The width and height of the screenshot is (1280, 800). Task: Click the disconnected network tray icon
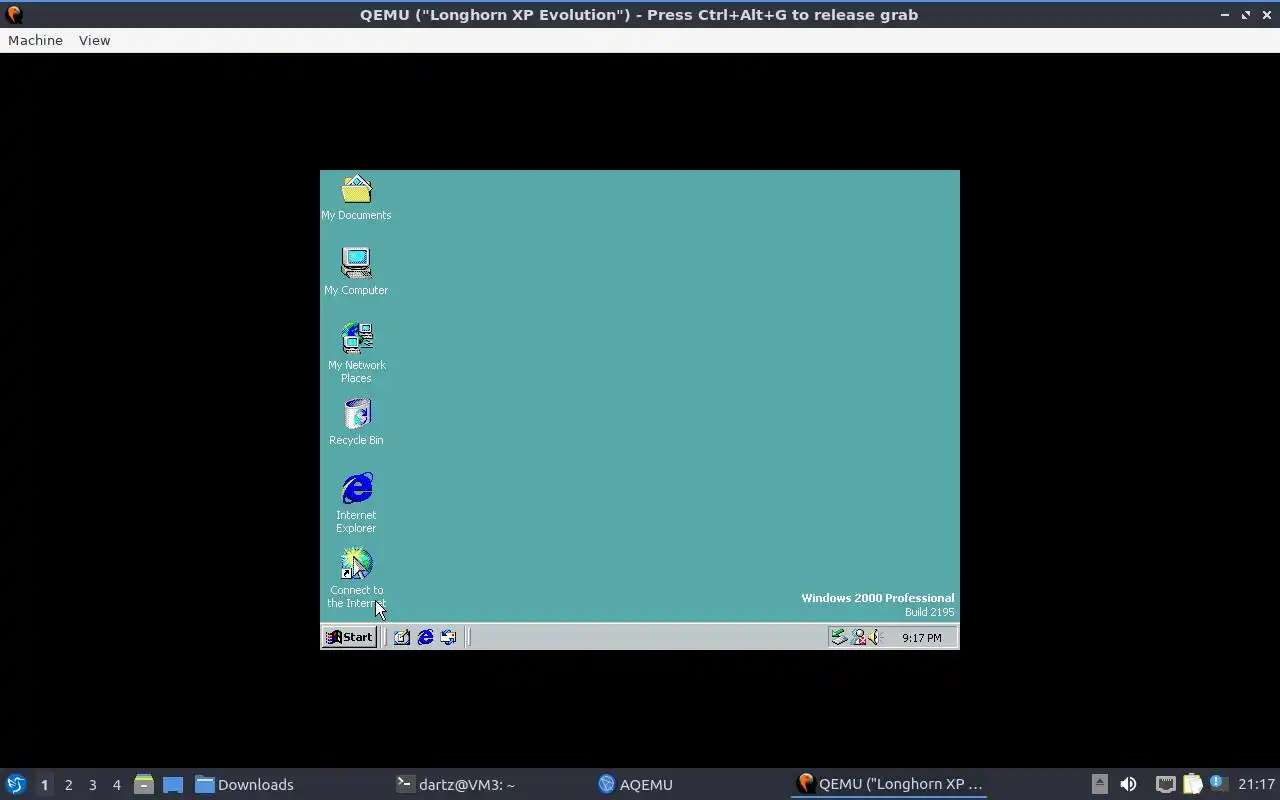(858, 637)
